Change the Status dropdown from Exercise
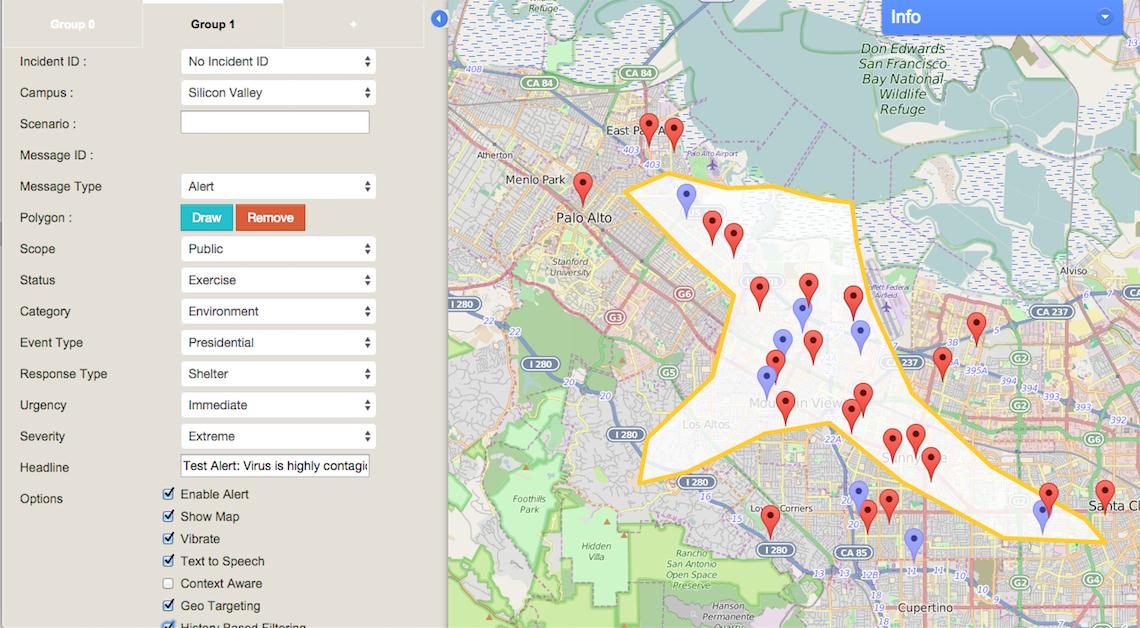 (278, 281)
